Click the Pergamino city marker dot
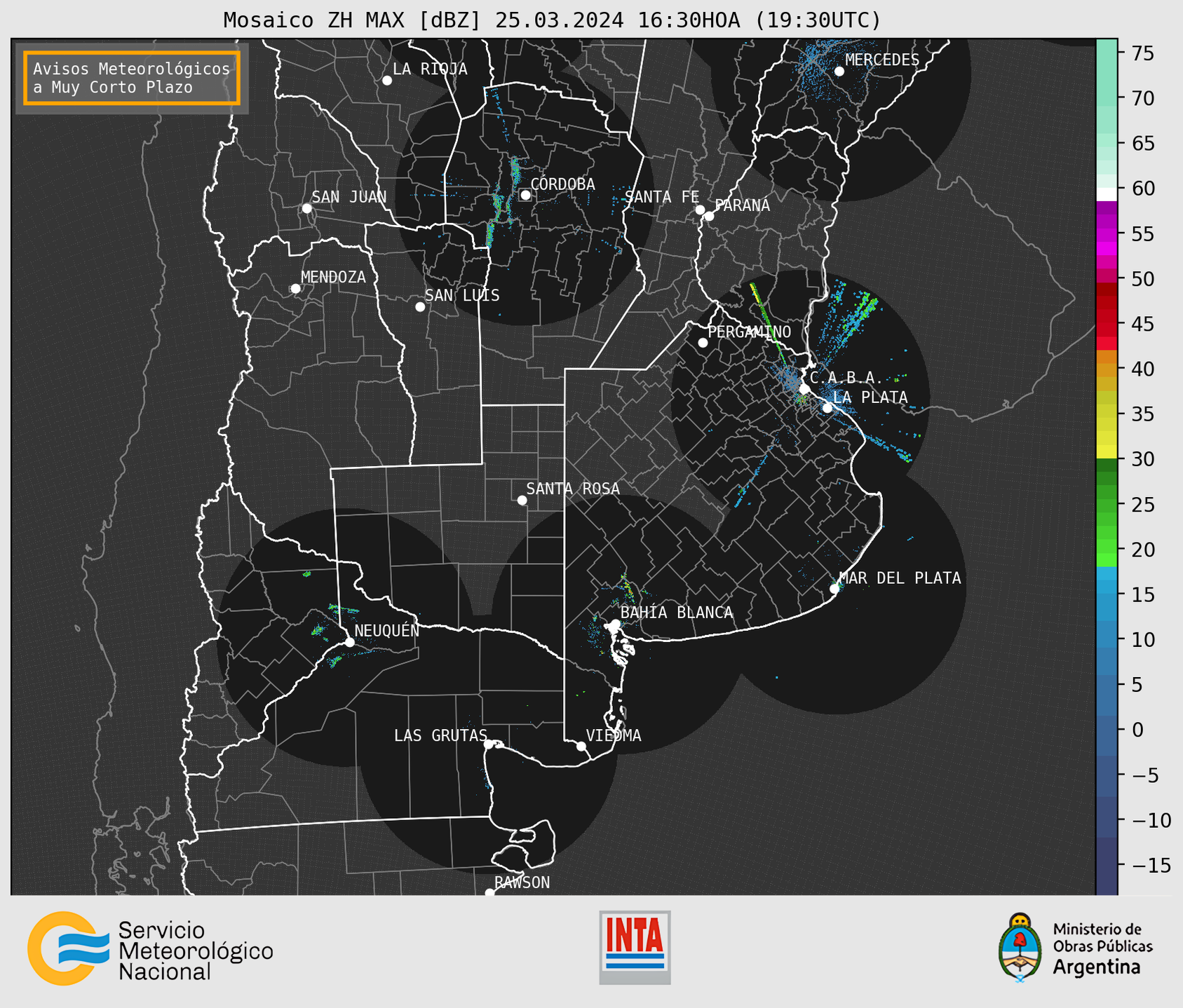Viewport: 1183px width, 1008px height. tap(703, 343)
